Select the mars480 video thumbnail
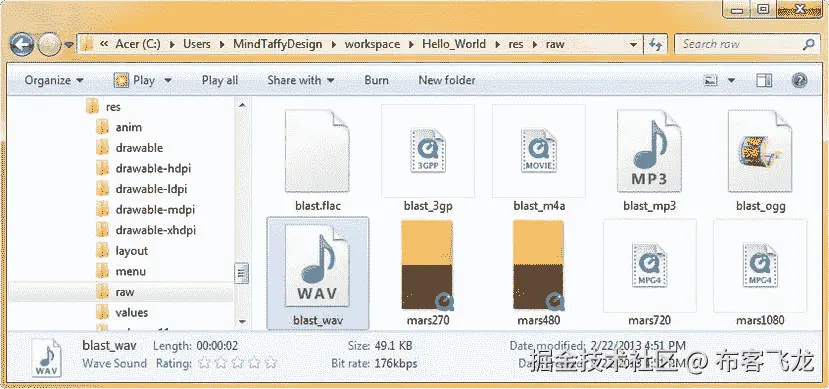The image size is (829, 389). click(x=539, y=265)
